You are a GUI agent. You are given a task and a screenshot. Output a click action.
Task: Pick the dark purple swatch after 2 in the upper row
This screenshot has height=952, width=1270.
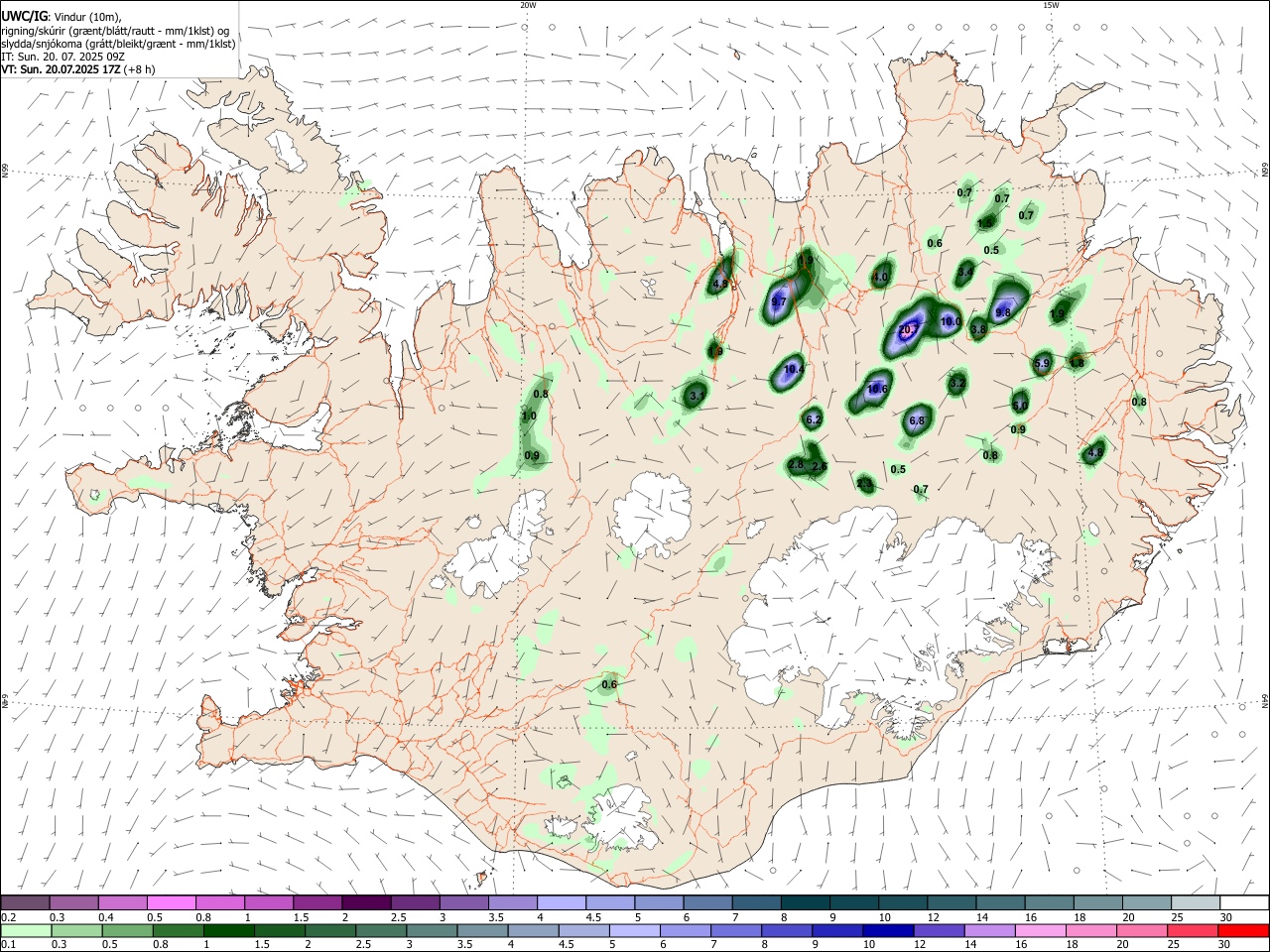tap(365, 902)
